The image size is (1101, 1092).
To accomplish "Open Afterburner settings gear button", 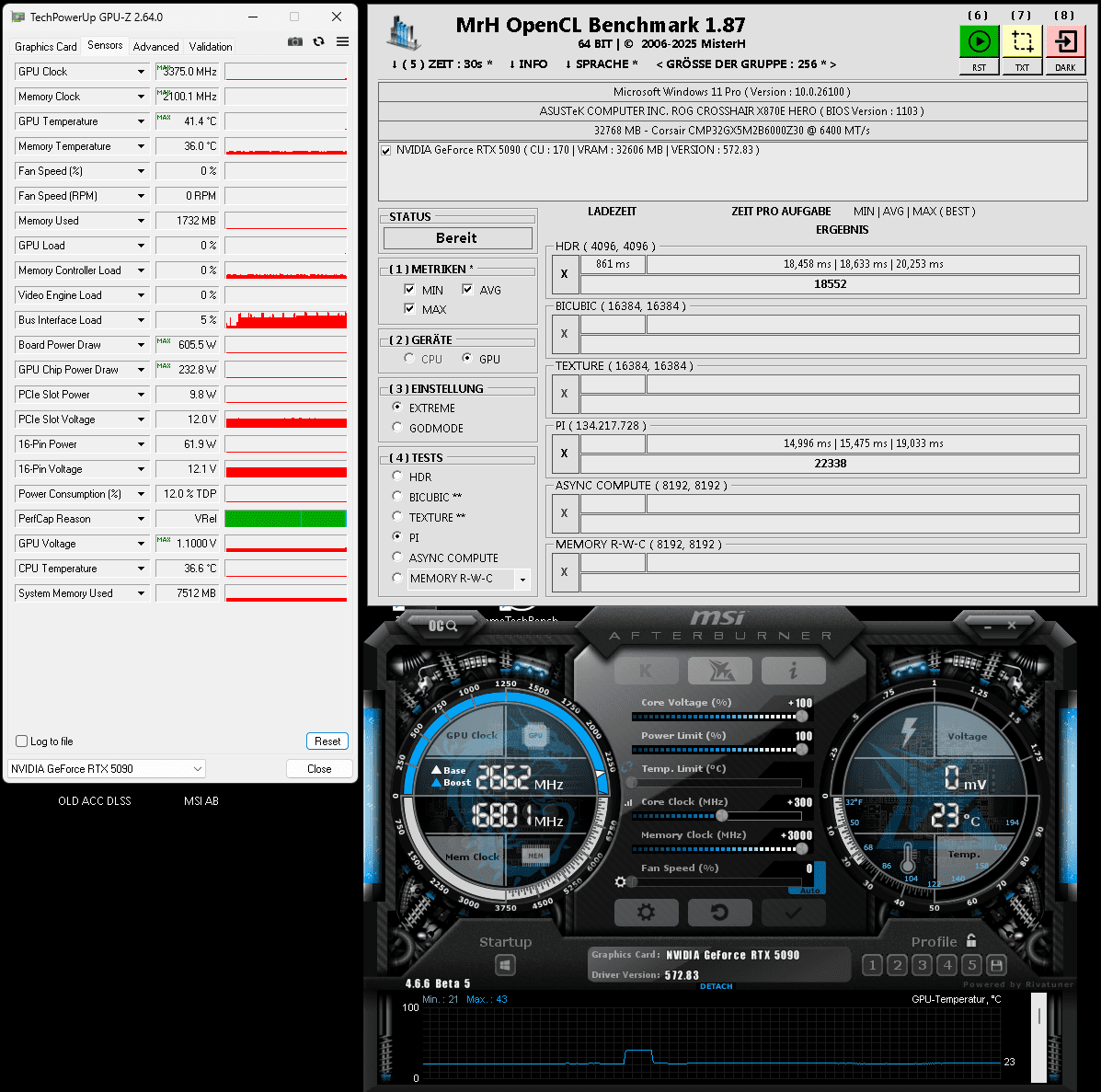I will point(646,913).
